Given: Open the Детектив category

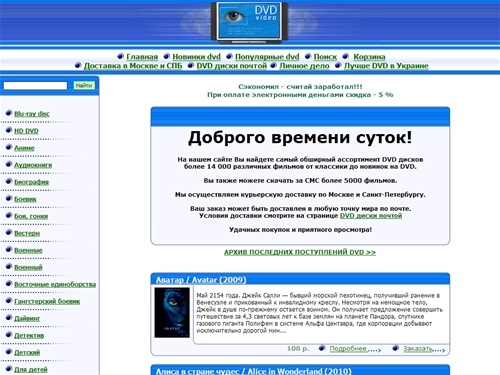Looking at the screenshot, I should 29,335.
